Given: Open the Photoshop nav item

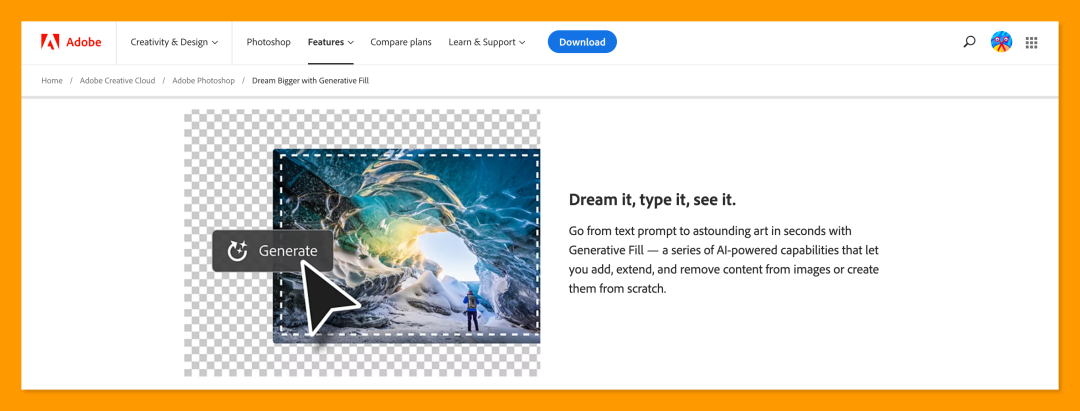Looking at the screenshot, I should coord(269,42).
